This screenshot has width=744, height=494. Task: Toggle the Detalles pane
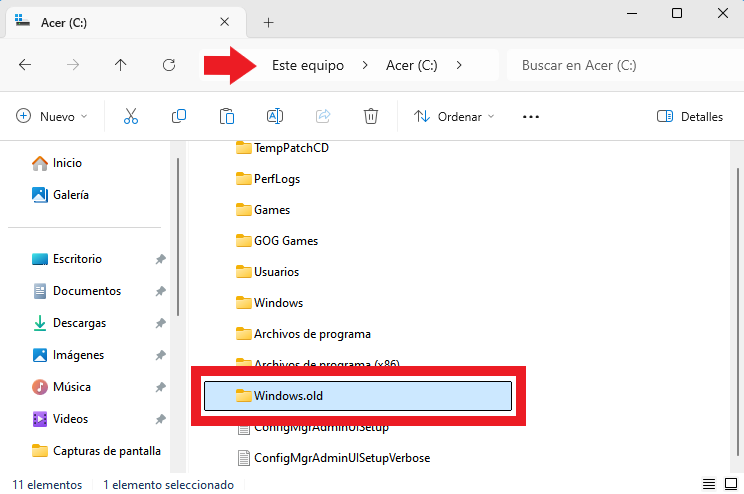point(689,117)
